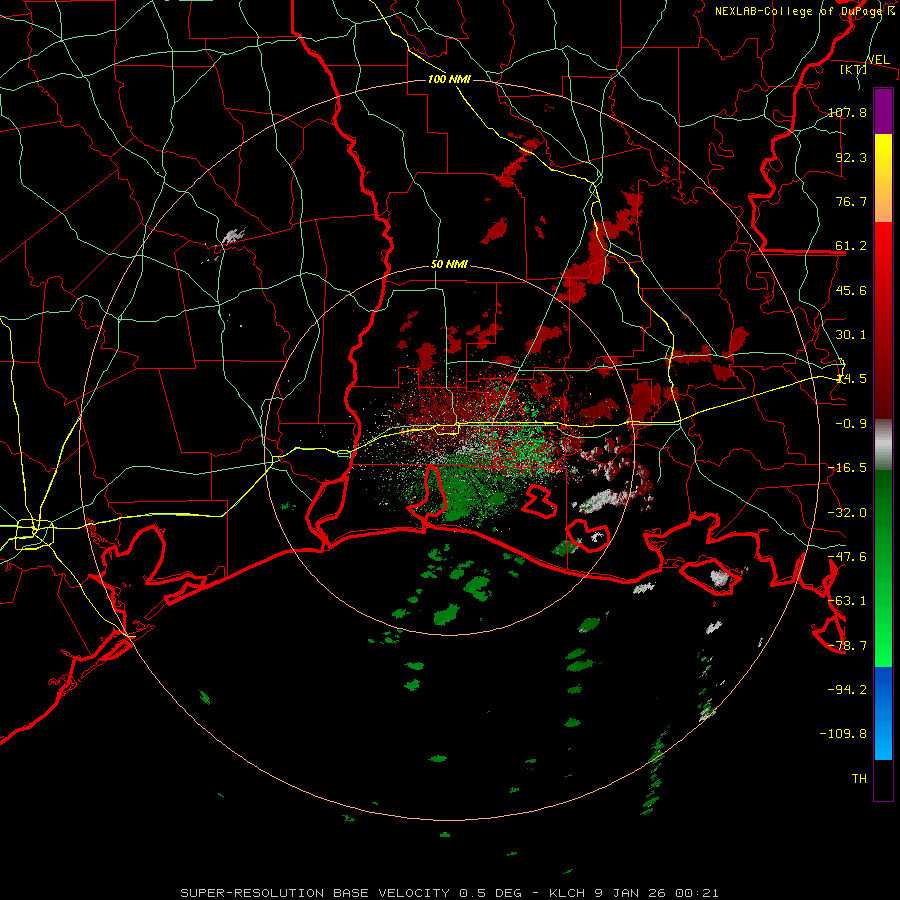Image resolution: width=900 pixels, height=900 pixels.
Task: Click the 14.5 velocity scale value
Action: (x=851, y=379)
